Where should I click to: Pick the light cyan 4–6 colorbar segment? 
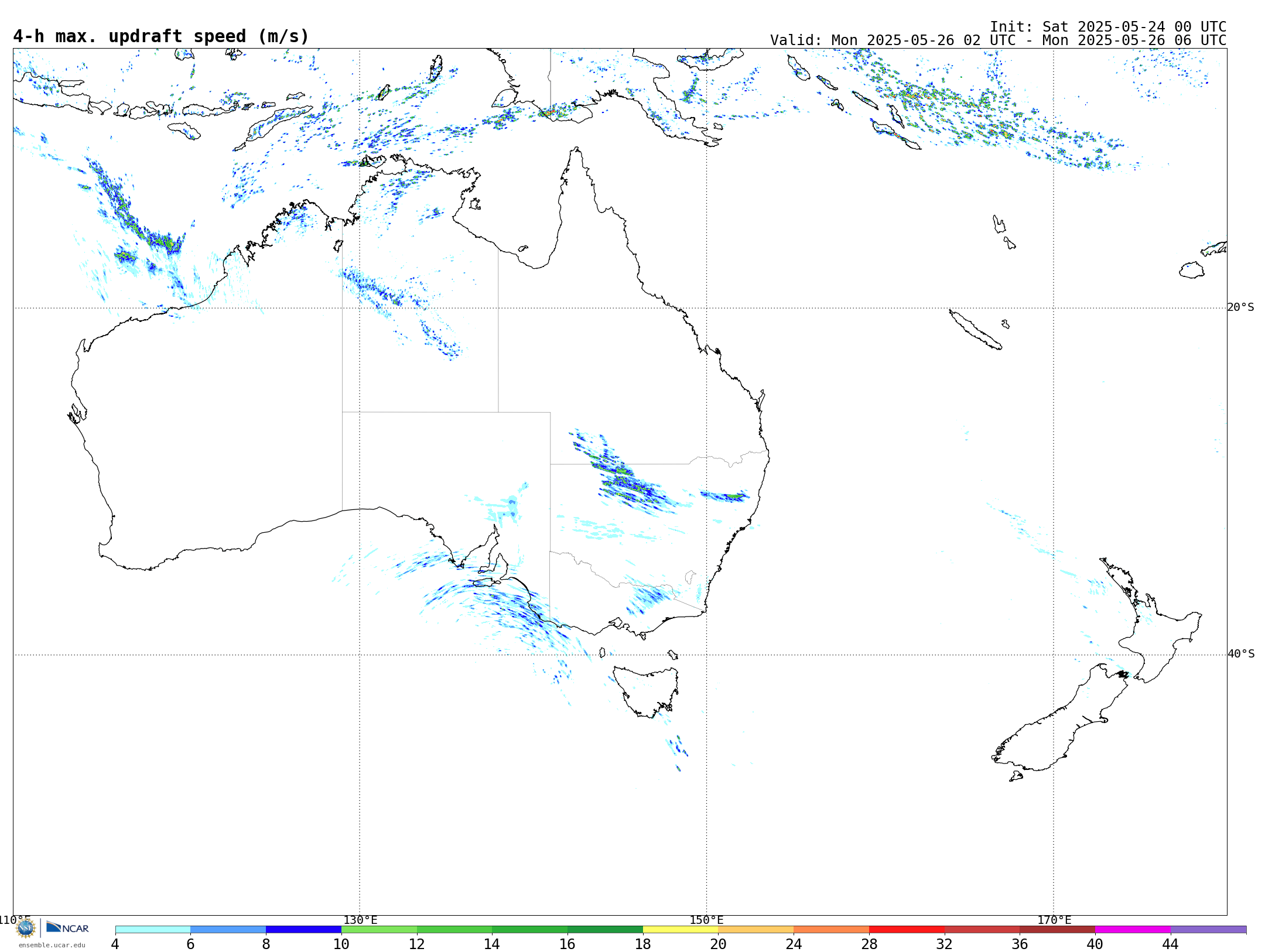point(153,930)
